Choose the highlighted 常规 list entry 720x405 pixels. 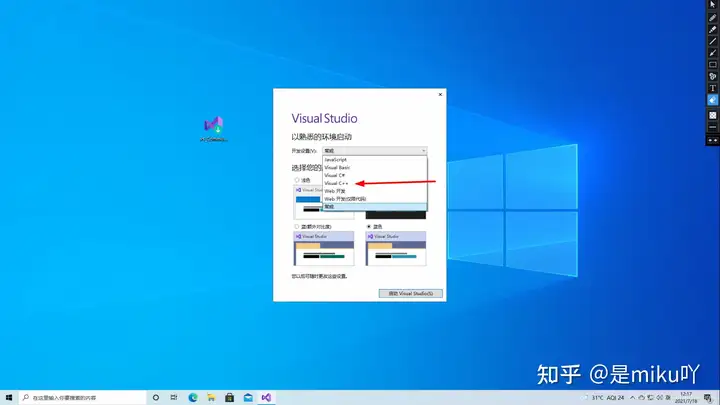tap(375, 207)
